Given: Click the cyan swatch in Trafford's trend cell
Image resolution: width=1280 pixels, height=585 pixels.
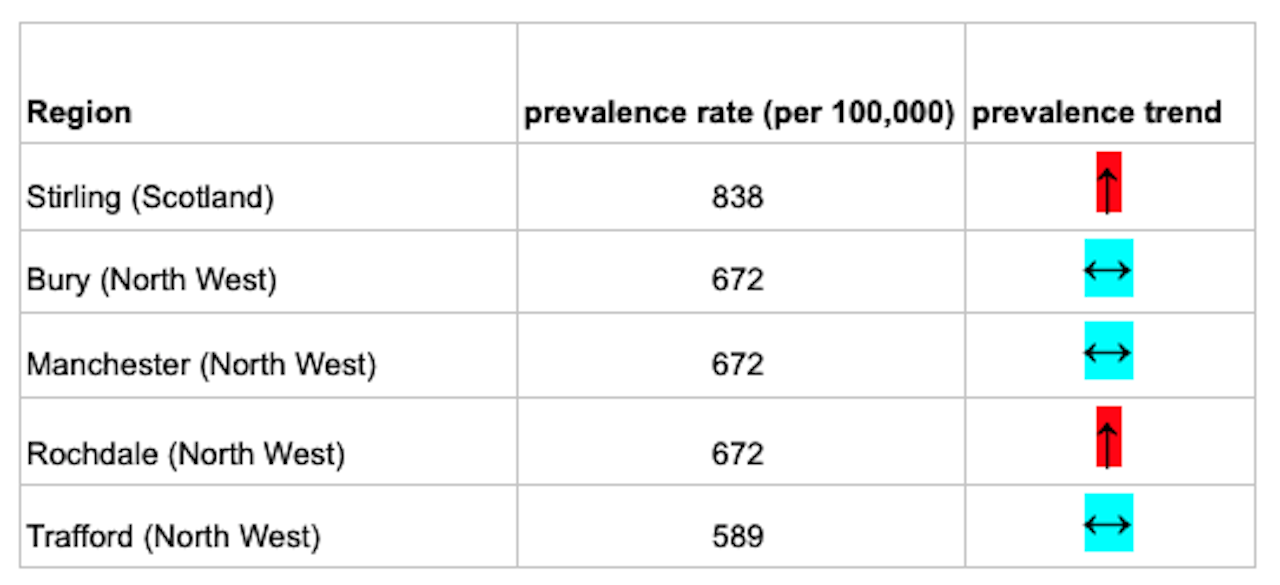Looking at the screenshot, I should click(1109, 522).
